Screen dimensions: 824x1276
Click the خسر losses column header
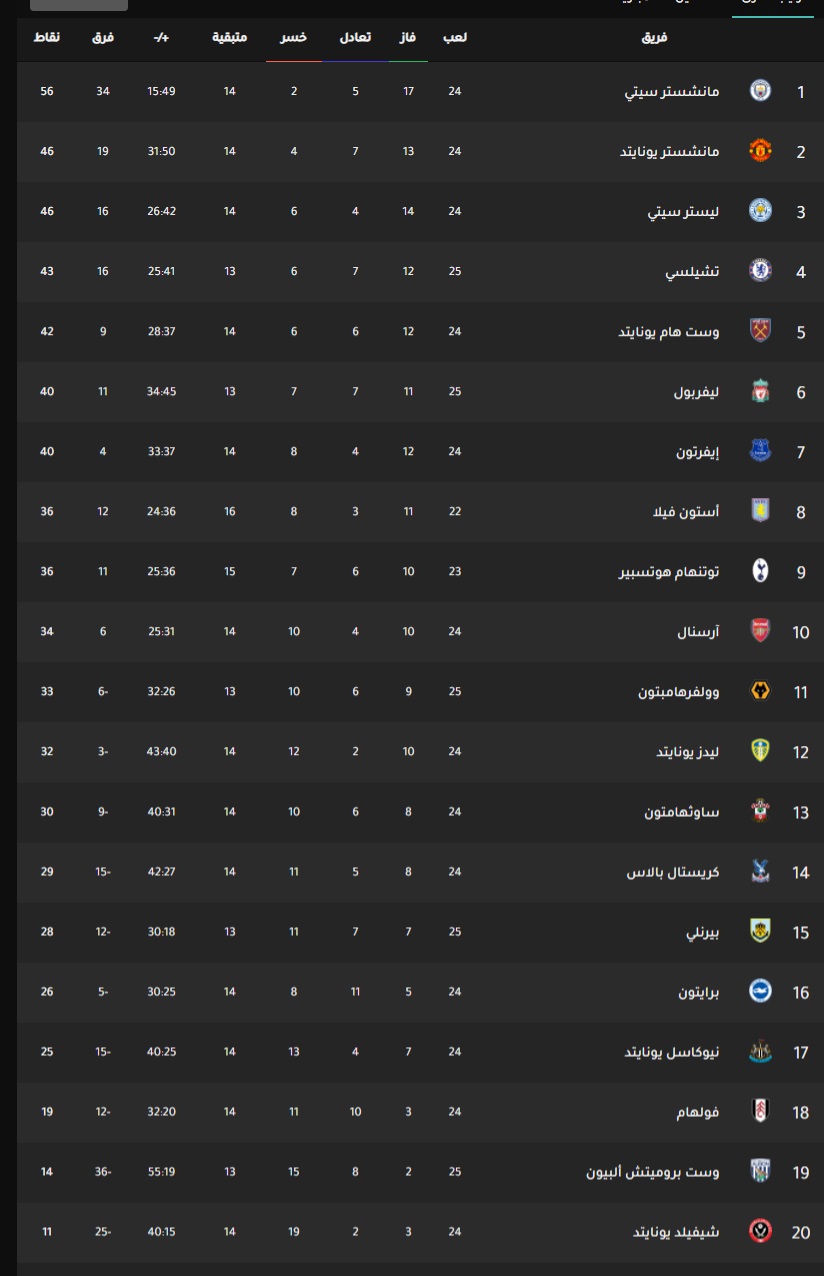point(294,37)
